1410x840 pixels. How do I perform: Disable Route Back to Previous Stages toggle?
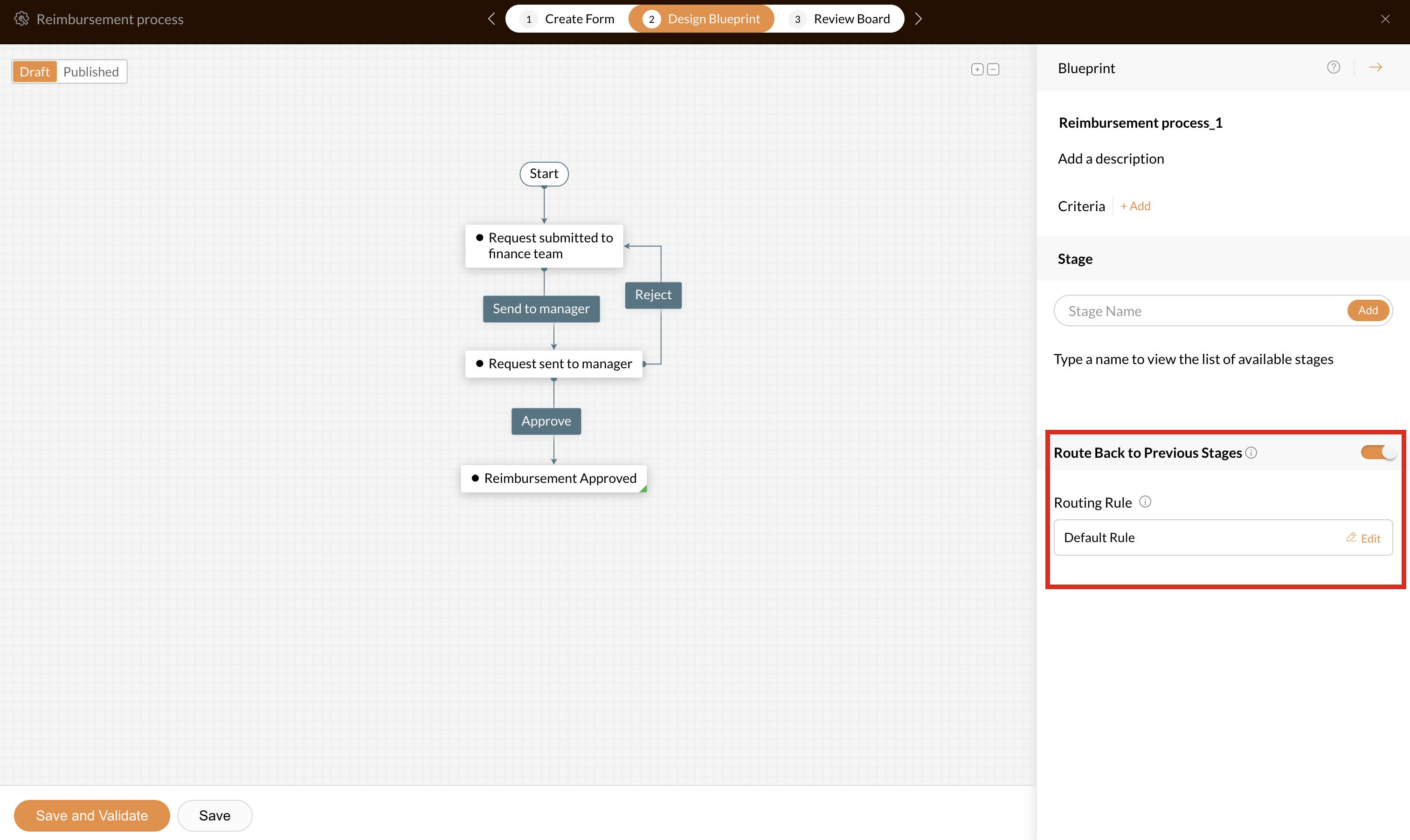click(x=1378, y=452)
